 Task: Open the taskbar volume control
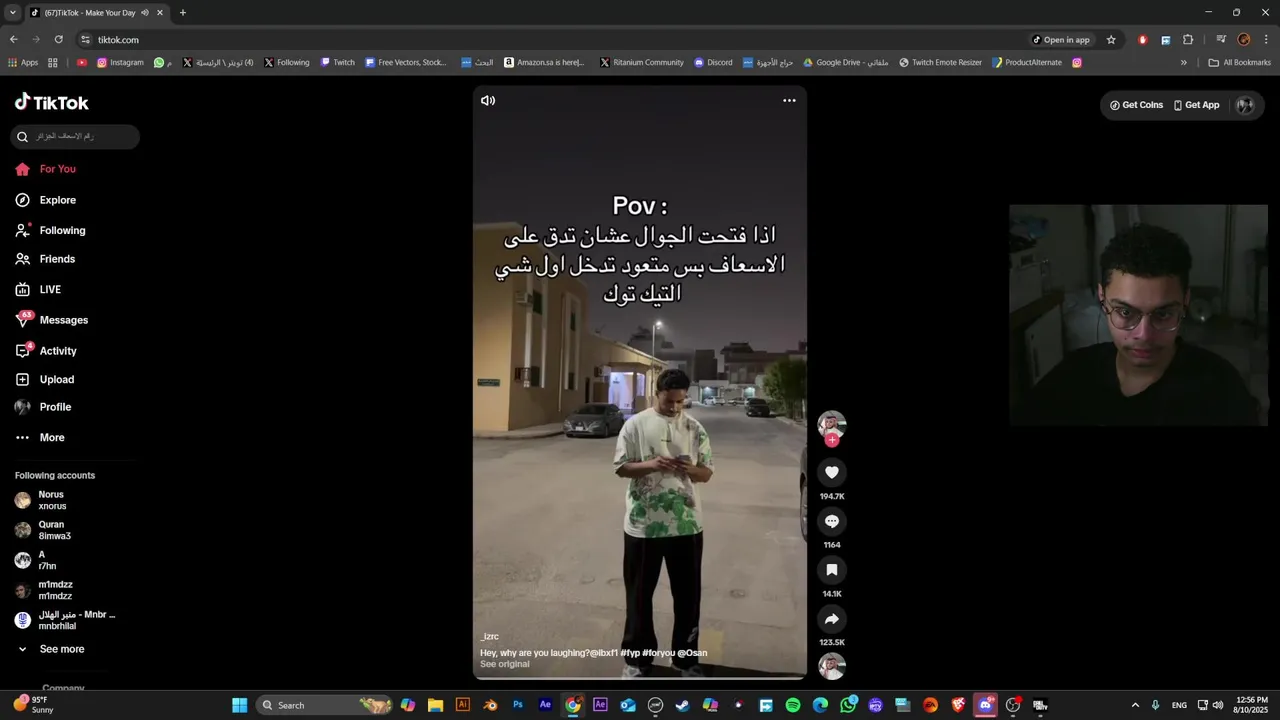click(1218, 705)
